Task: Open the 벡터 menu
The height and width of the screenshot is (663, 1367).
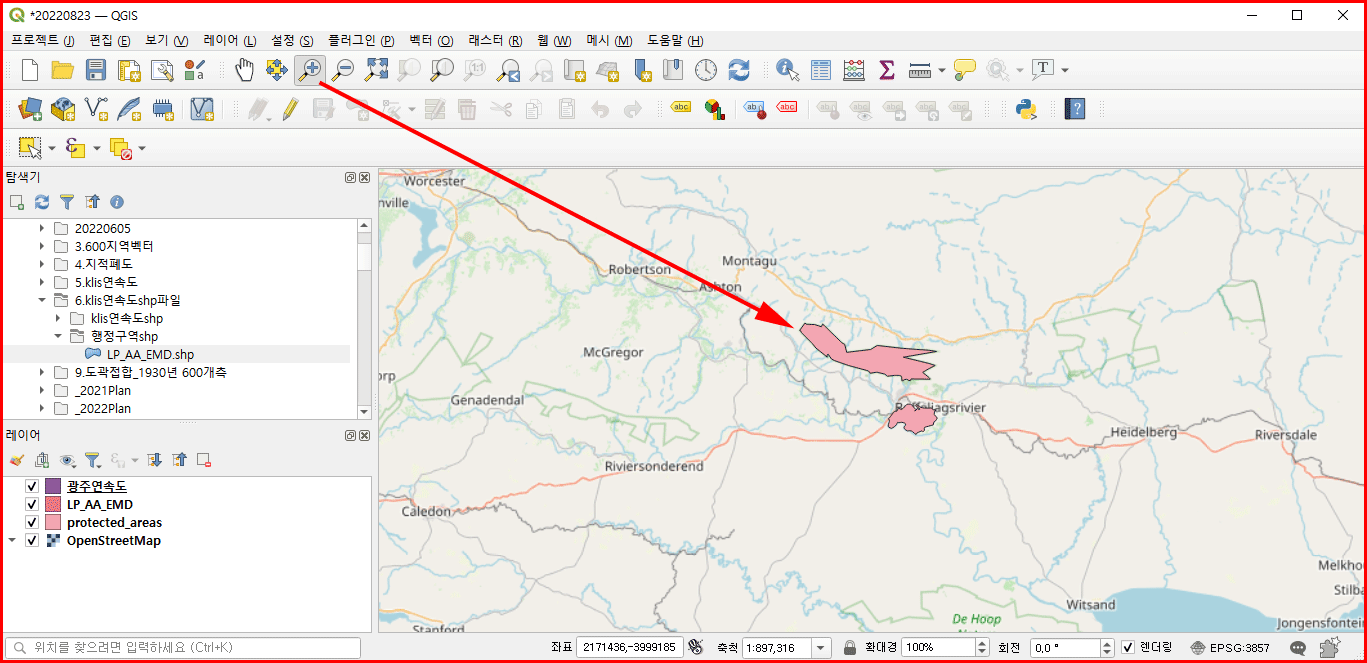Action: 431,41
